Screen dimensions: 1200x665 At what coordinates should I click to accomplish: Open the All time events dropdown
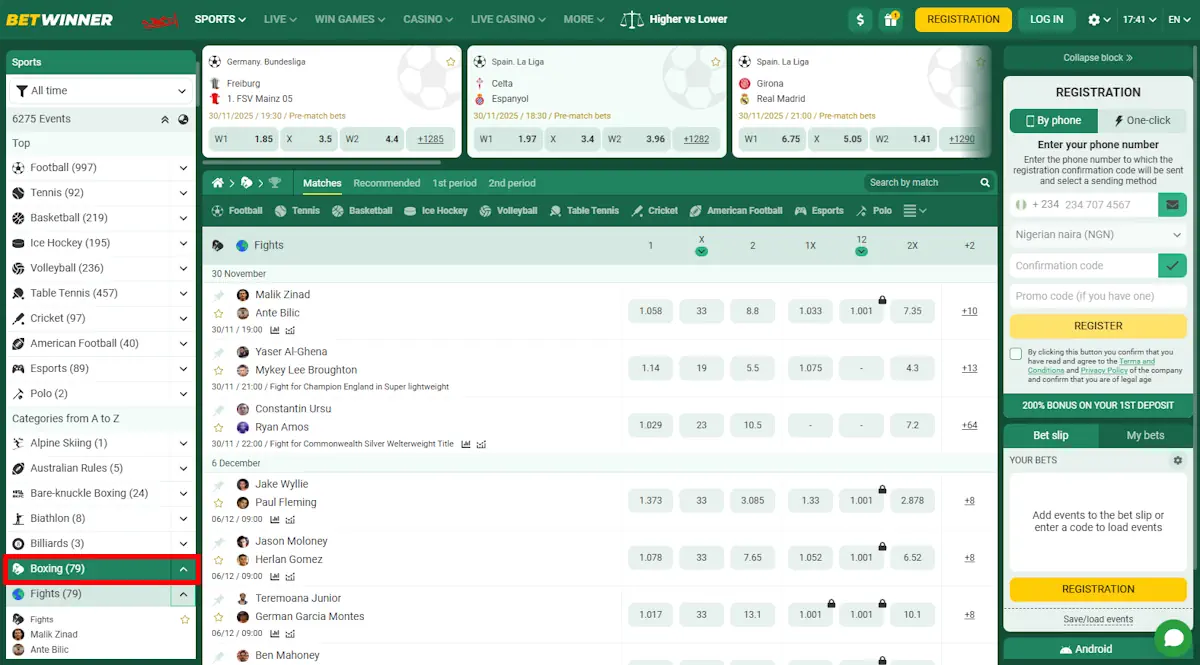point(100,90)
